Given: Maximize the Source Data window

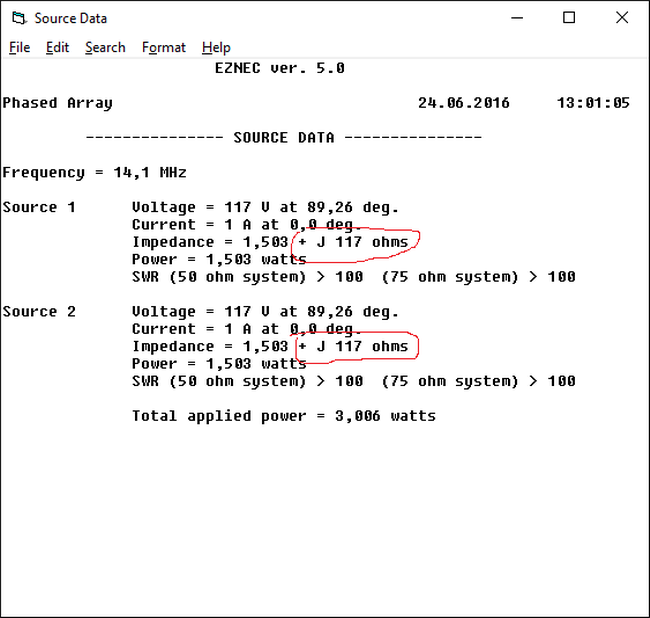Looking at the screenshot, I should click(x=569, y=18).
